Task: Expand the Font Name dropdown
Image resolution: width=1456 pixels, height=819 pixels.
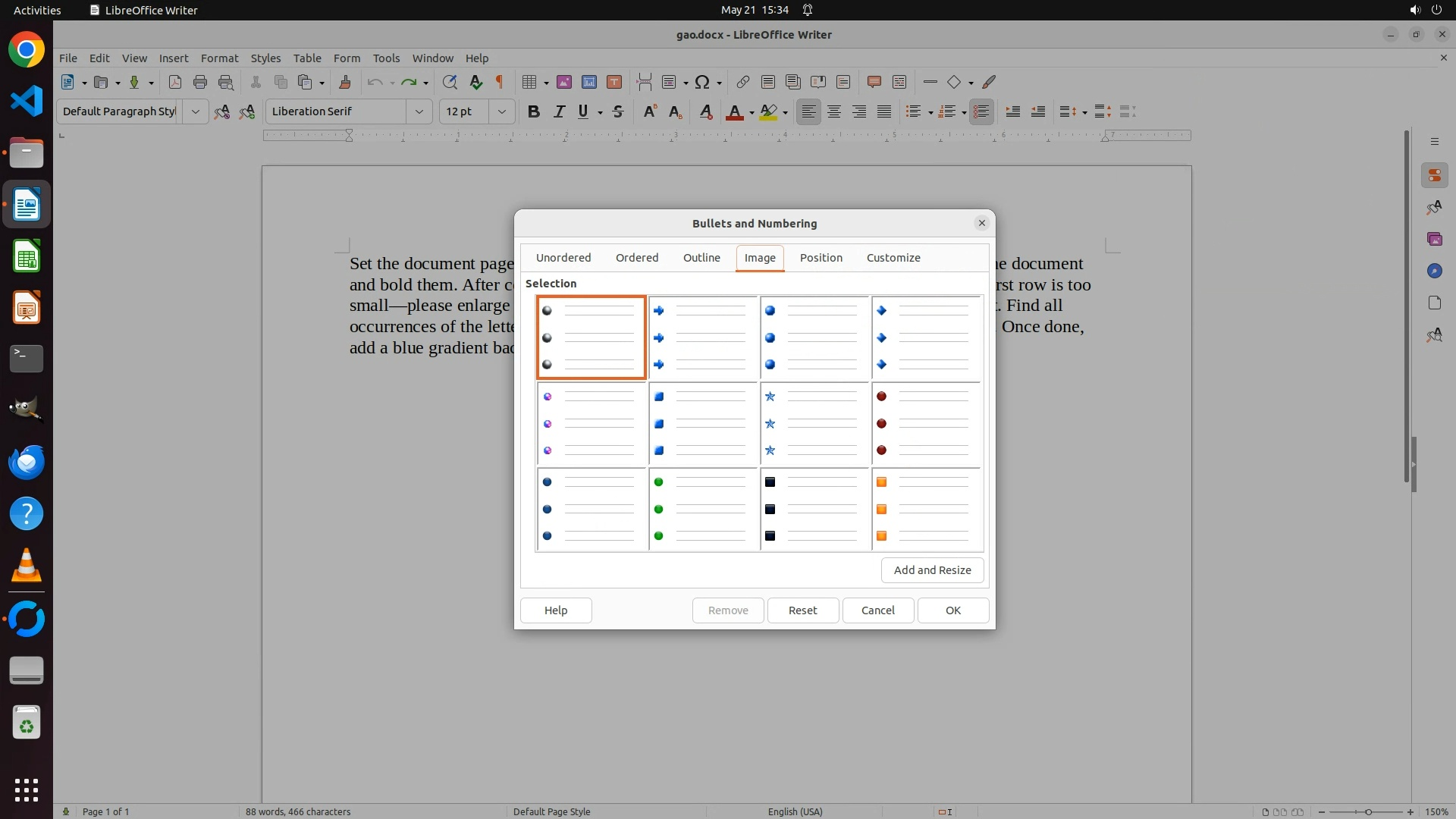Action: point(419,111)
